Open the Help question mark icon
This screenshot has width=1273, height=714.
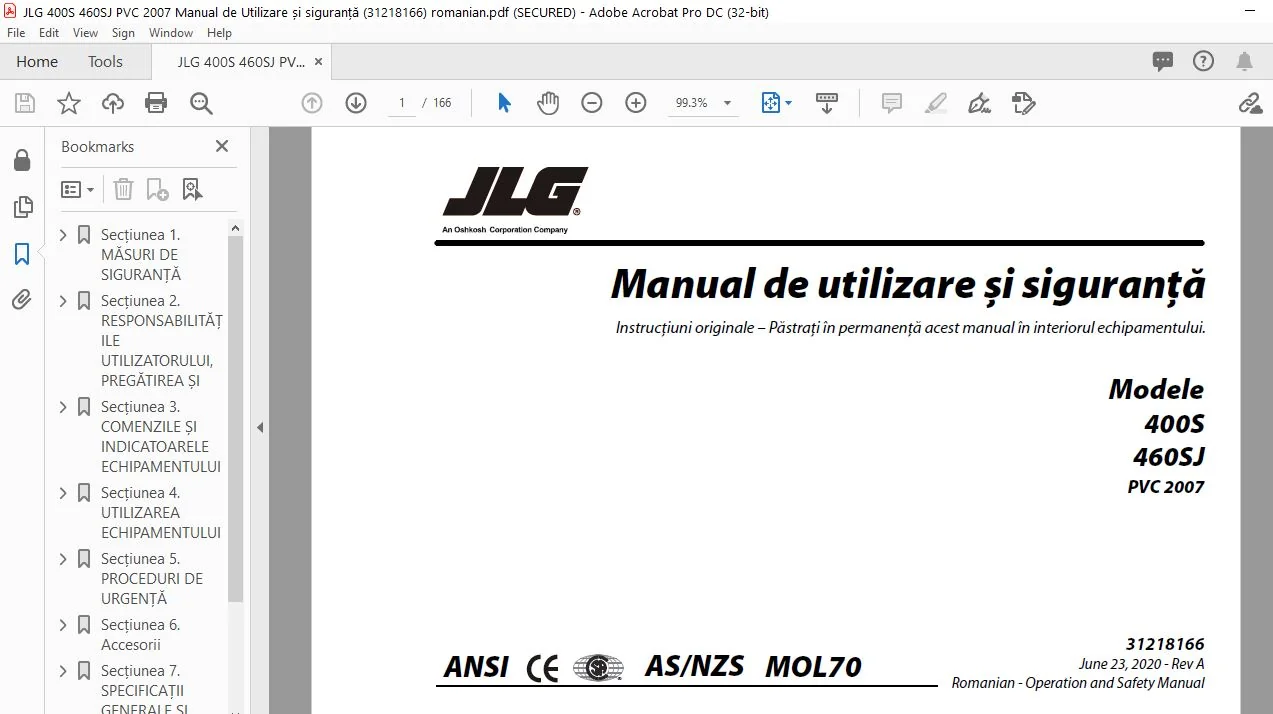click(x=1204, y=61)
